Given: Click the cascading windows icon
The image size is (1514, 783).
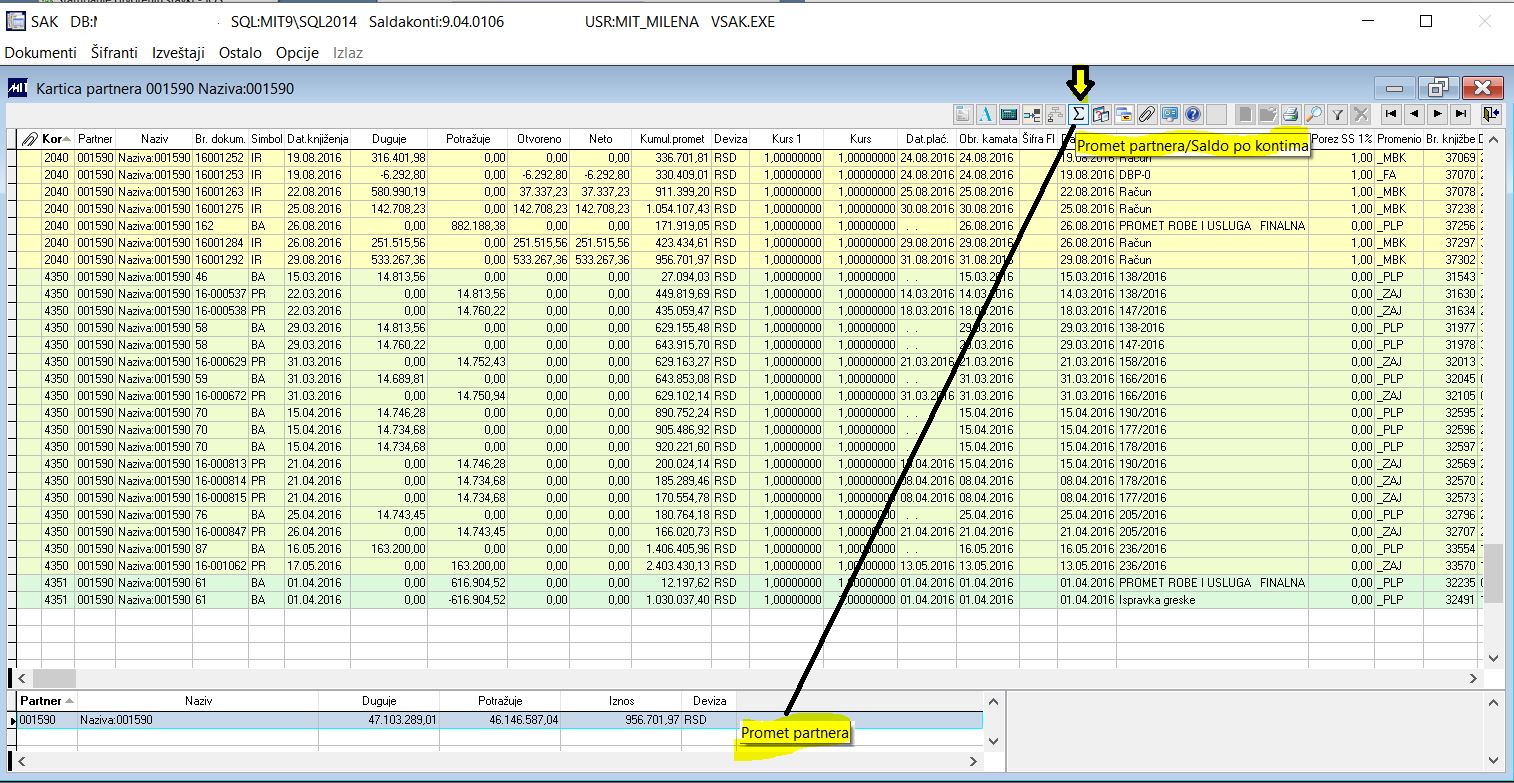Looking at the screenshot, I should (x=1124, y=114).
